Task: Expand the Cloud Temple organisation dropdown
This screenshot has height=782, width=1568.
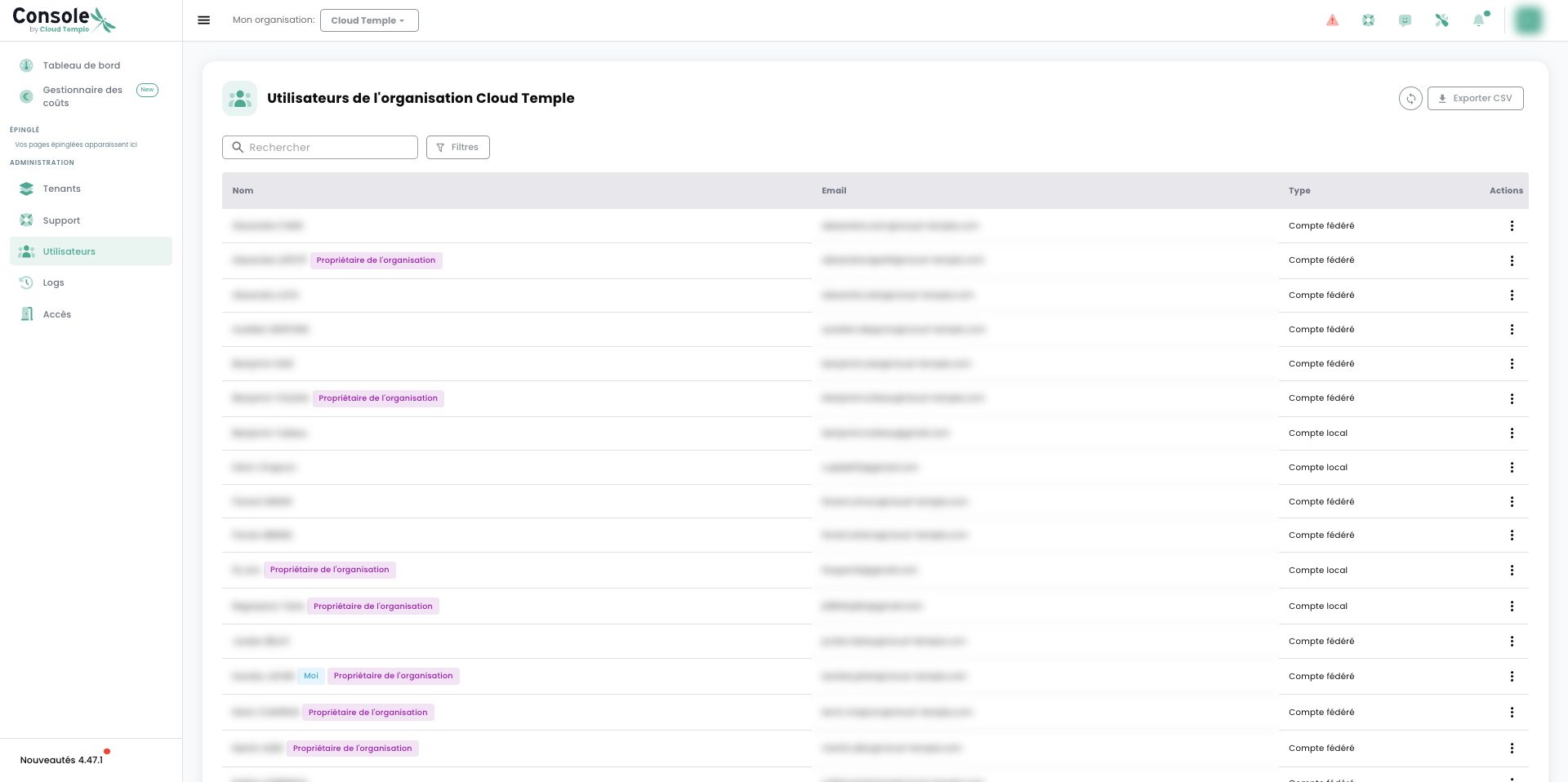Action: [369, 20]
